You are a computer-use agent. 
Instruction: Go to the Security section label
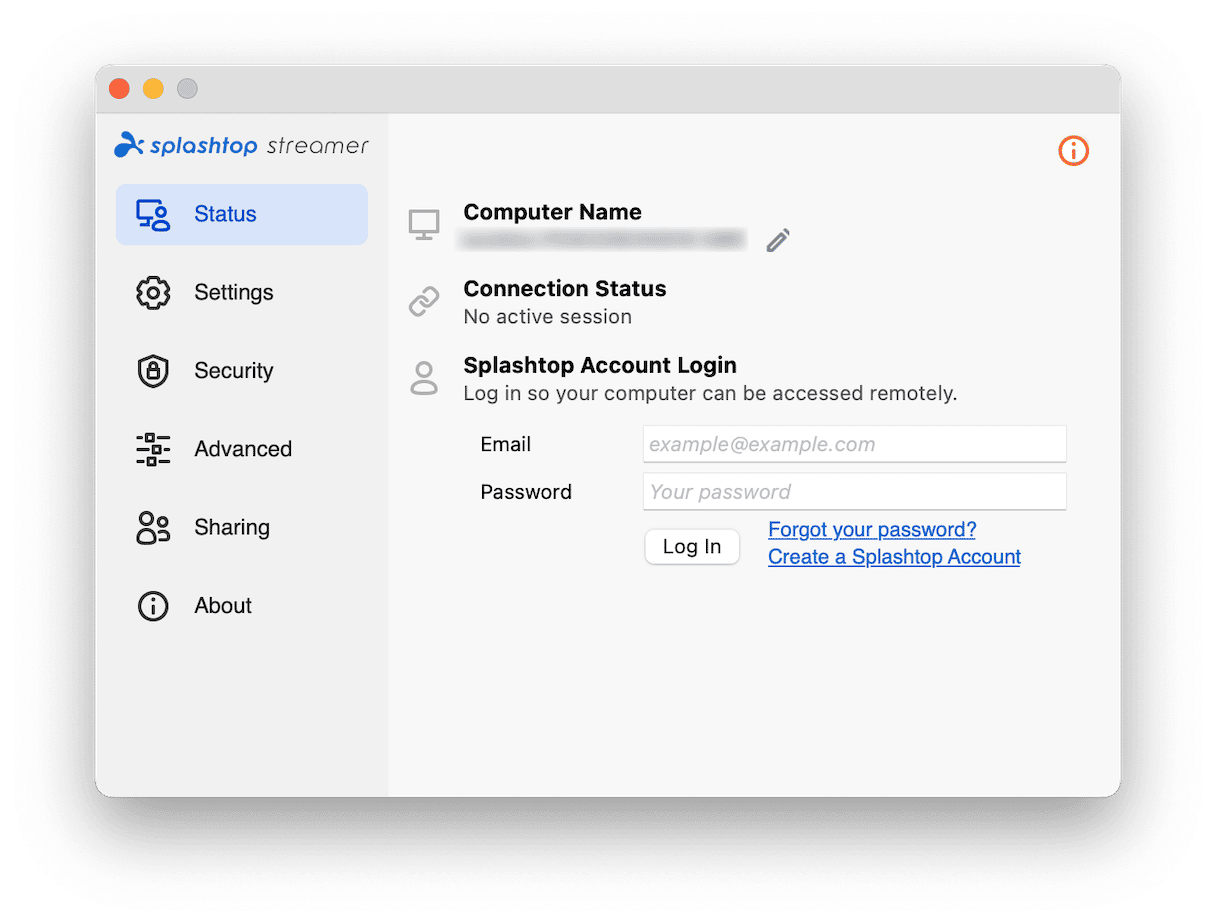pos(234,371)
